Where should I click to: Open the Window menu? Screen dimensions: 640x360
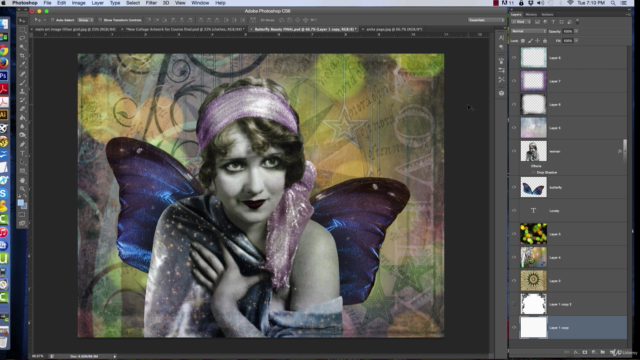point(200,3)
